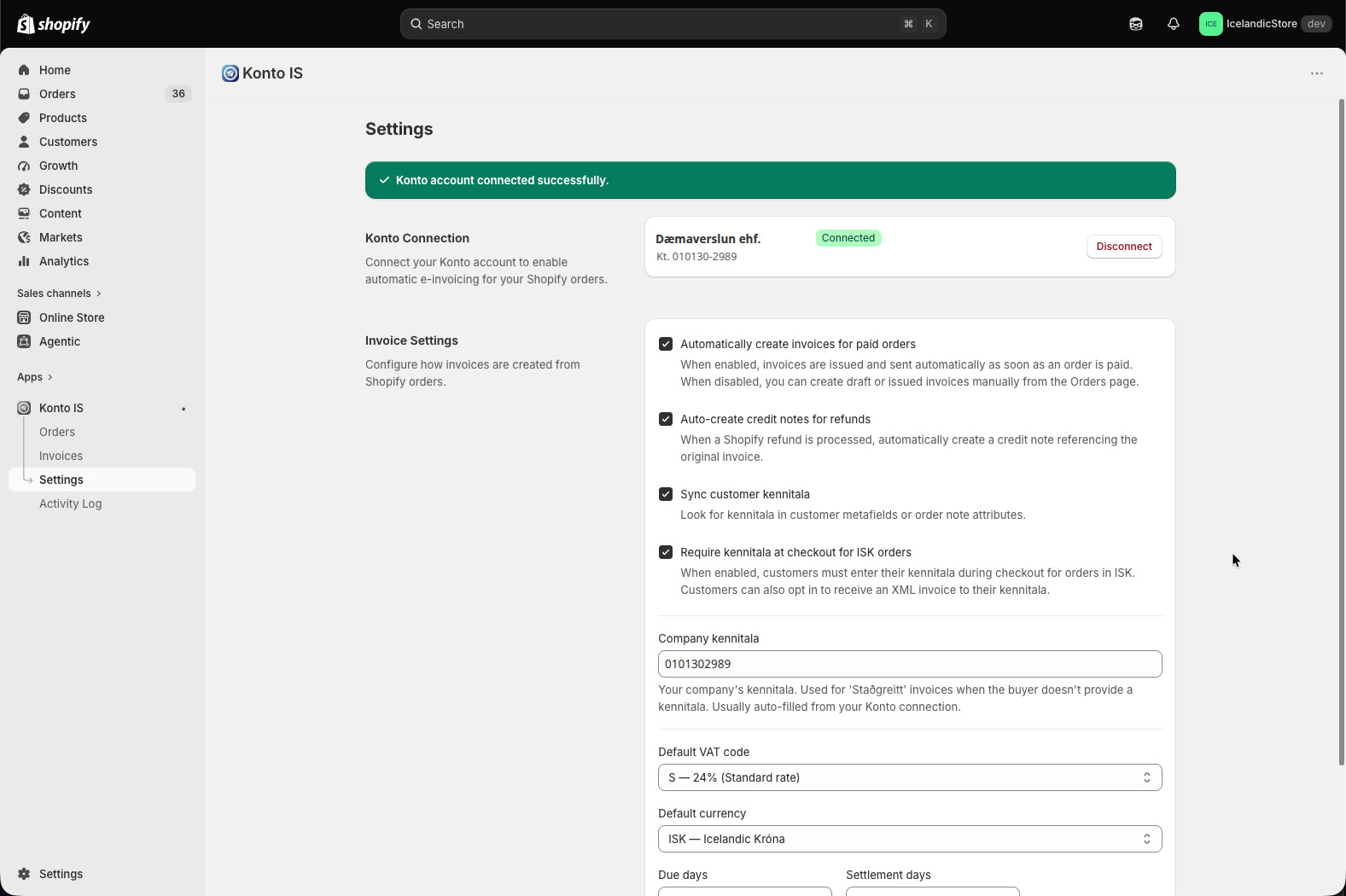The height and width of the screenshot is (896, 1346).
Task: Uncheck Automatically create invoices for paid orders
Action: 666,344
